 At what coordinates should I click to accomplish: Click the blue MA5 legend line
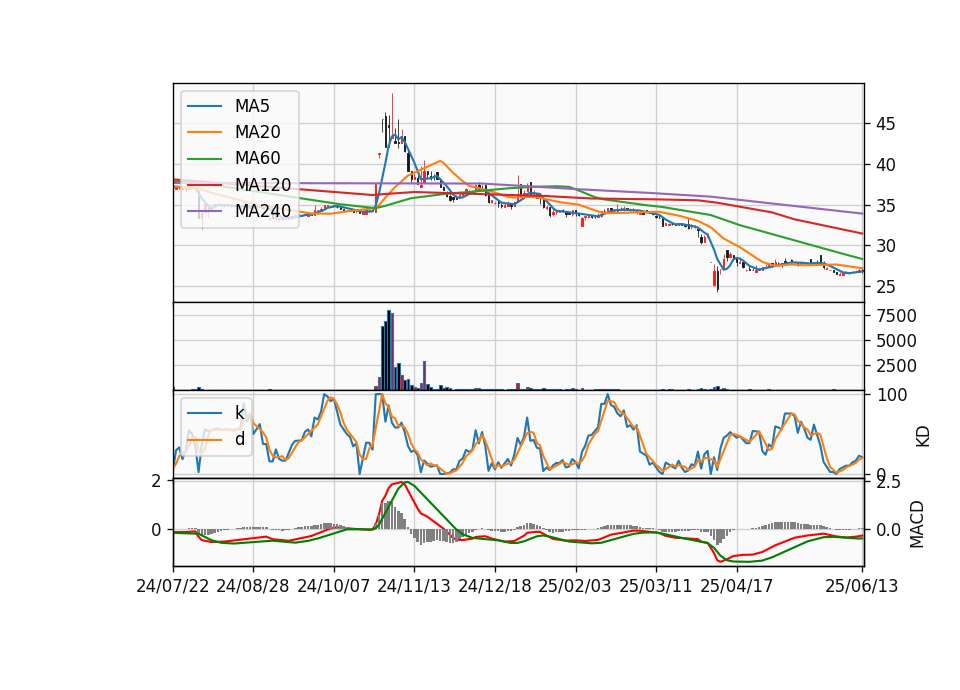click(x=204, y=106)
